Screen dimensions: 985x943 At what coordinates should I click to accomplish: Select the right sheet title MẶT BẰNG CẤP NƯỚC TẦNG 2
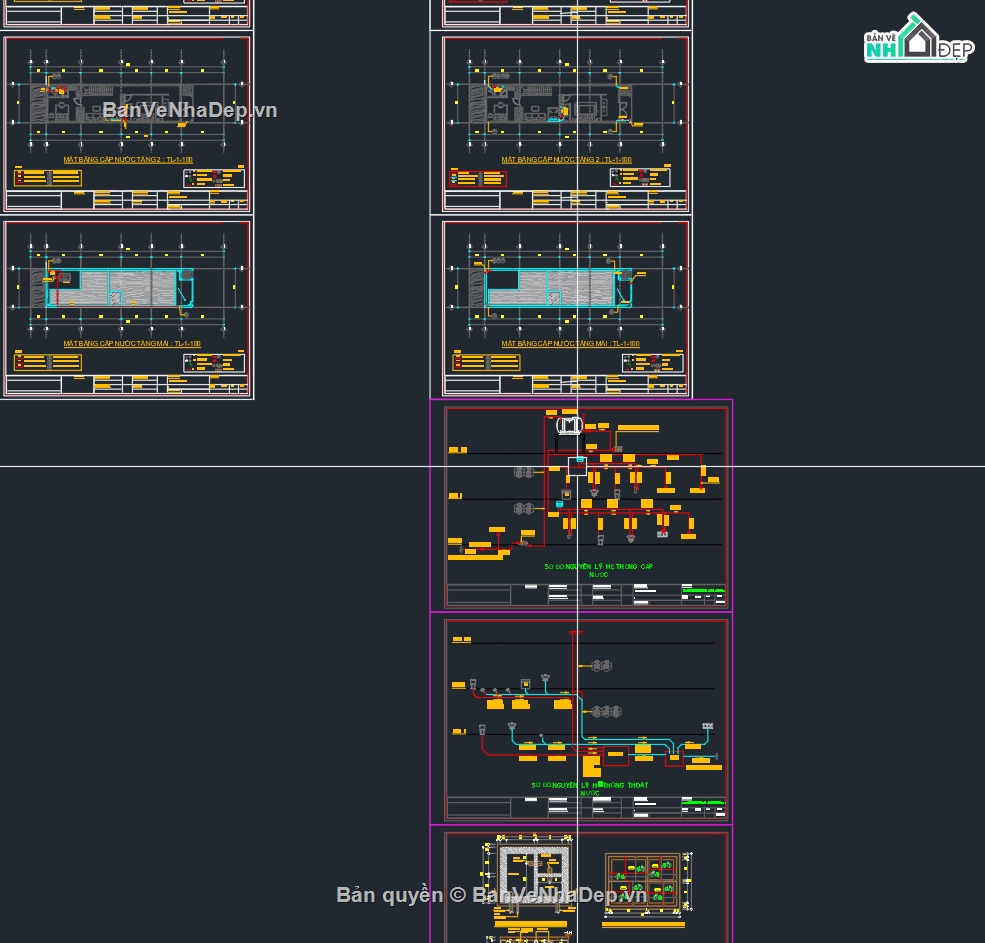click(566, 160)
